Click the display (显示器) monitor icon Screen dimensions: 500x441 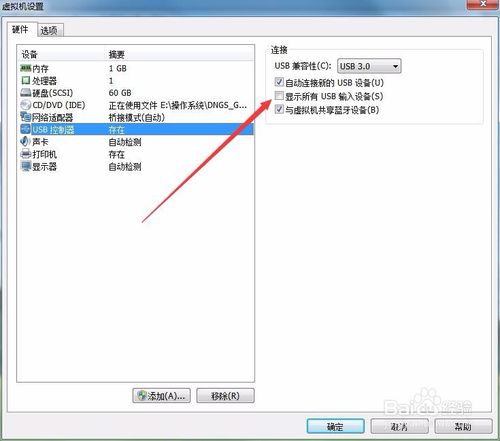coord(26,166)
